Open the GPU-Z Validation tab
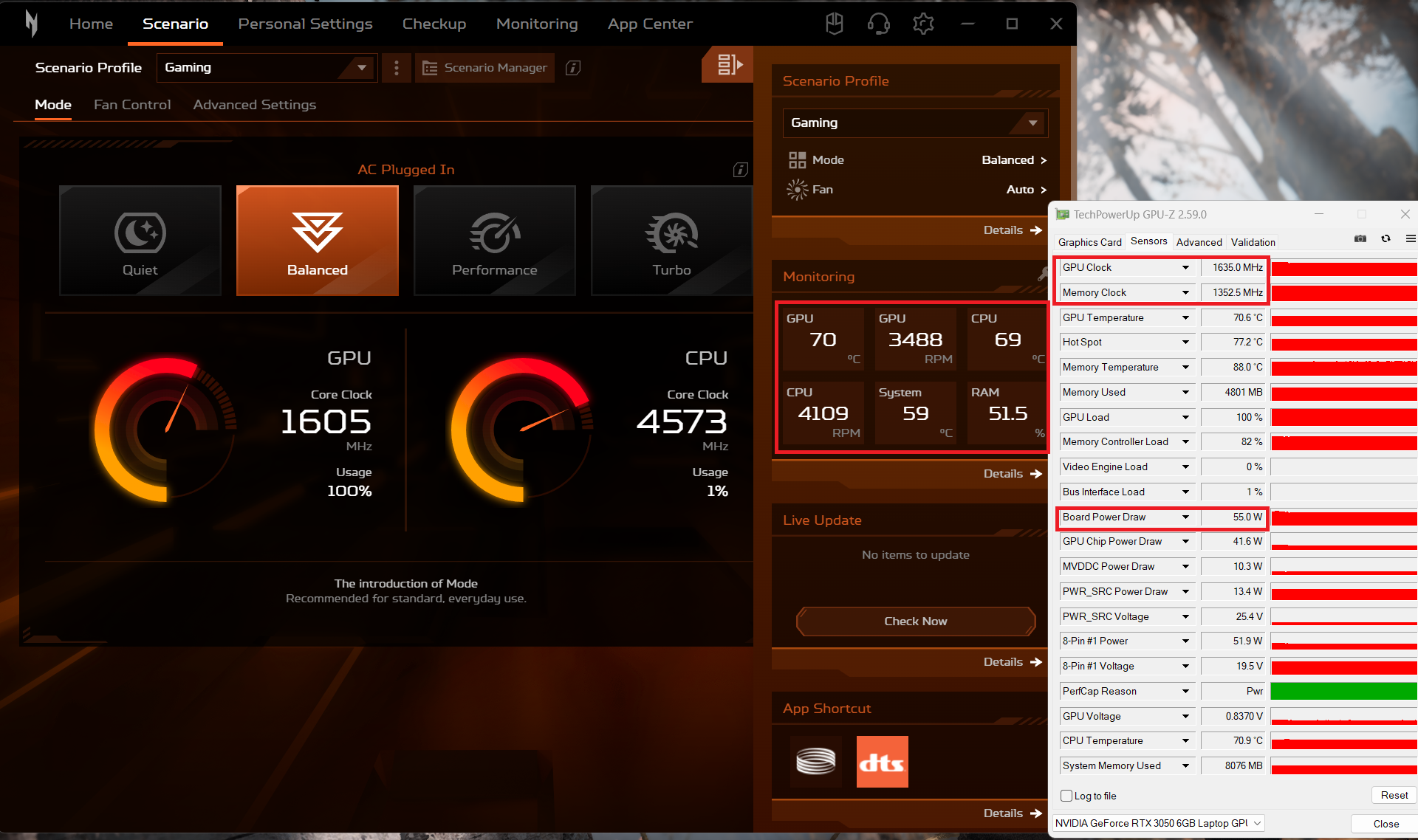 [1253, 242]
